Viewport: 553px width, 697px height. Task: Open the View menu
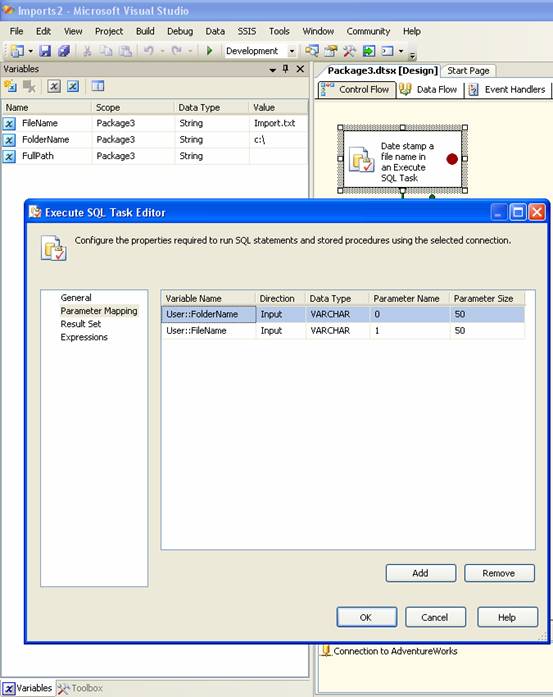(x=73, y=31)
